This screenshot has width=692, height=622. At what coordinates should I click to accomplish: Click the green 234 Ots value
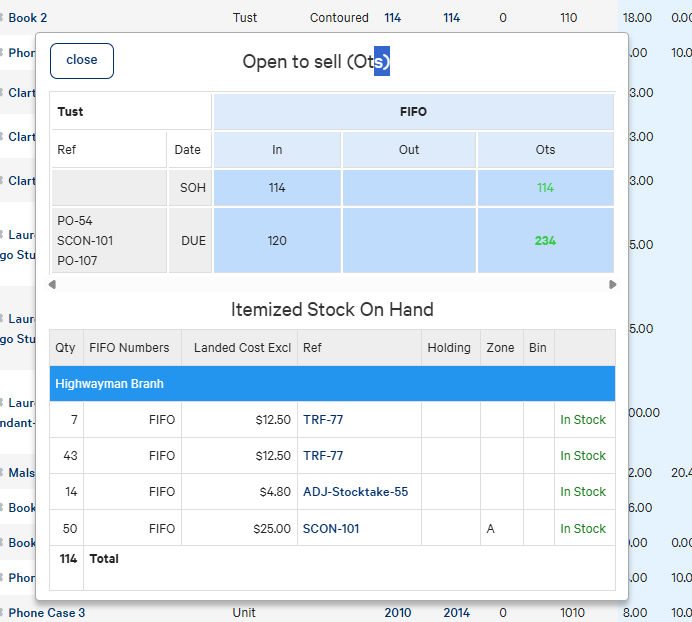(x=545, y=241)
